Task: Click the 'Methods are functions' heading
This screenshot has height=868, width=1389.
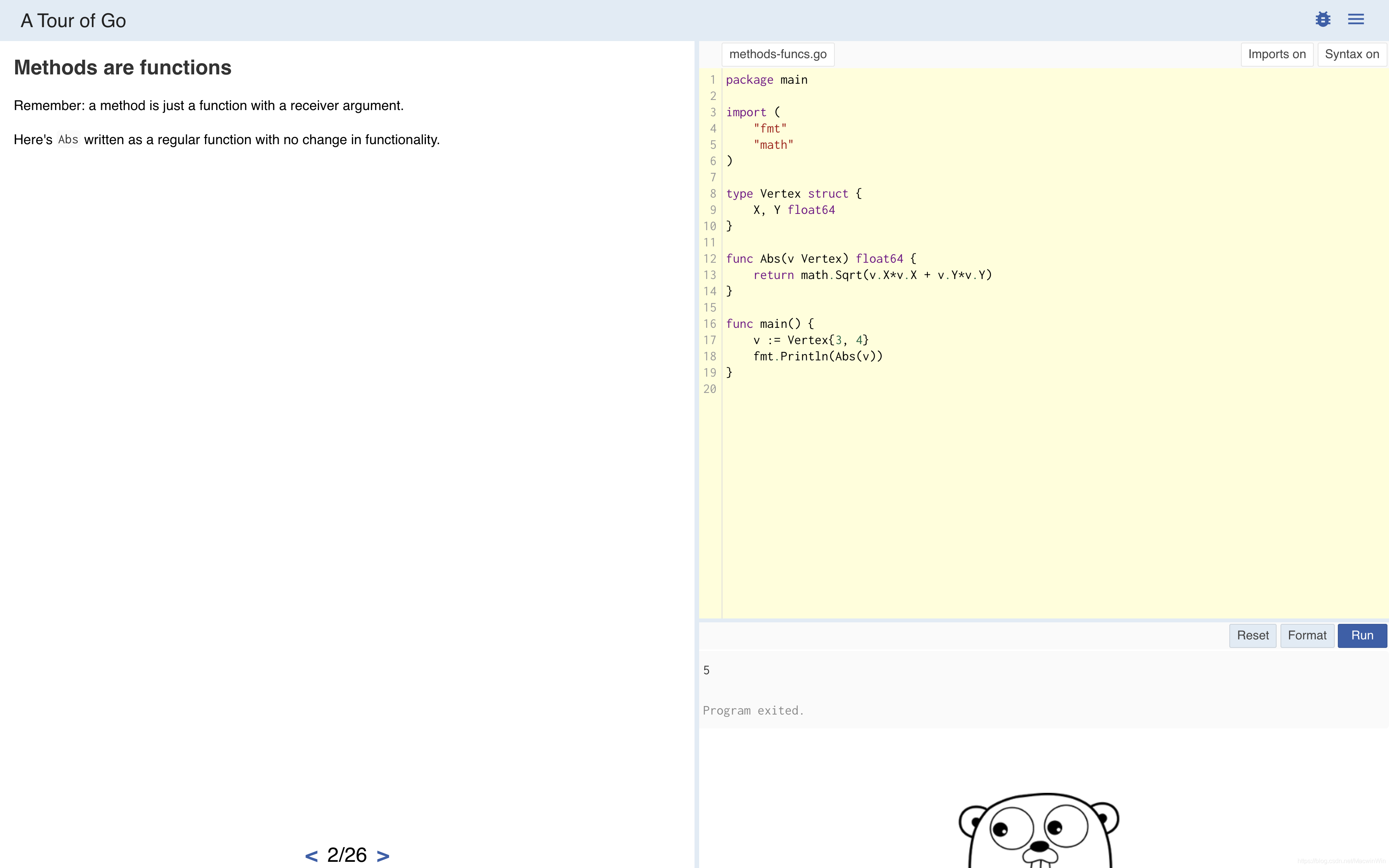Action: point(123,68)
